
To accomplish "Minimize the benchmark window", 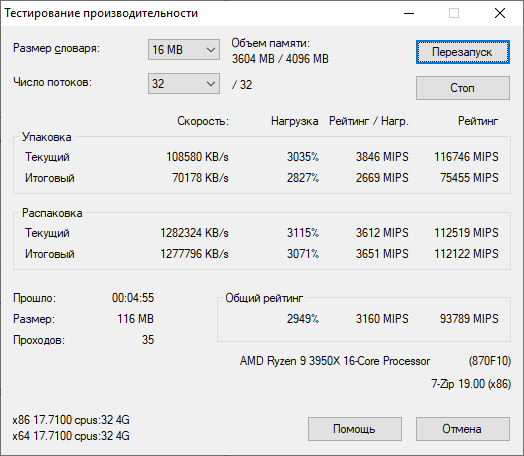I will [409, 13].
